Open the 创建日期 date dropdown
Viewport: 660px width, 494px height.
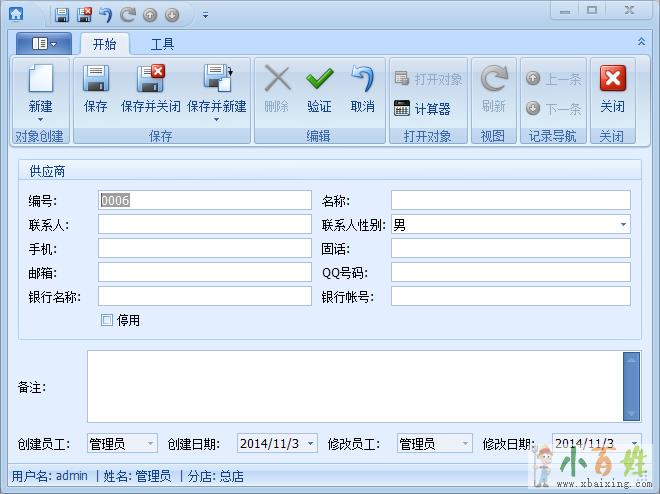click(x=310, y=443)
